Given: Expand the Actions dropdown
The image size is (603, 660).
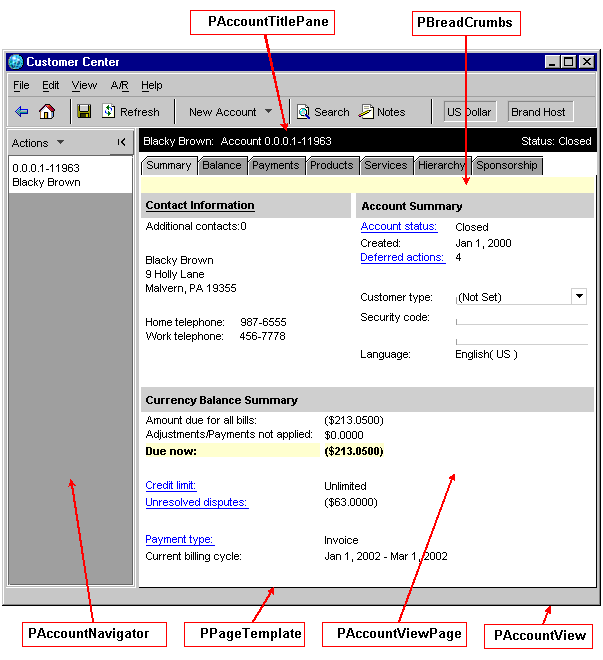Looking at the screenshot, I should (61, 142).
